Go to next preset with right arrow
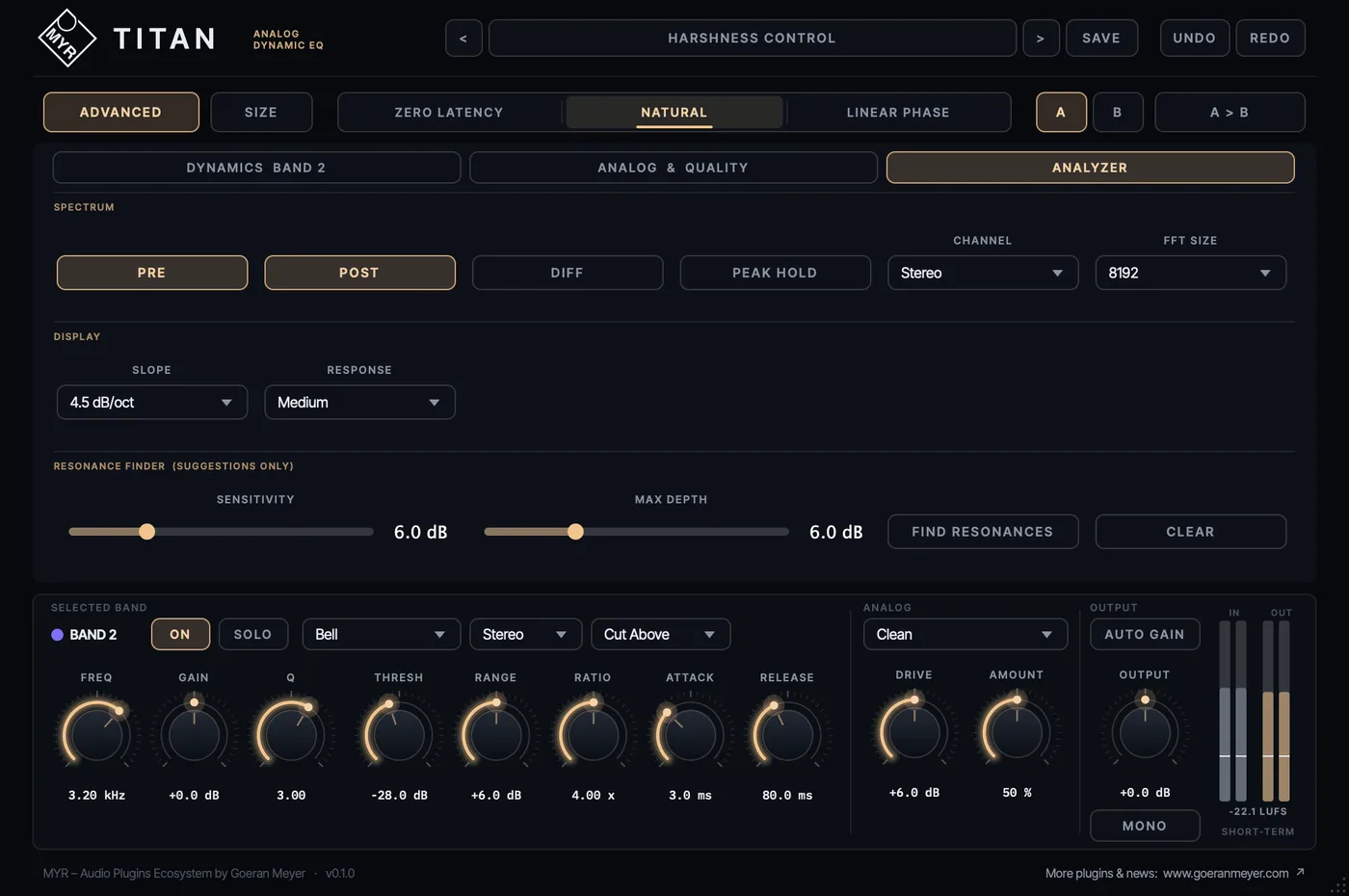The width and height of the screenshot is (1349, 896). pos(1041,39)
